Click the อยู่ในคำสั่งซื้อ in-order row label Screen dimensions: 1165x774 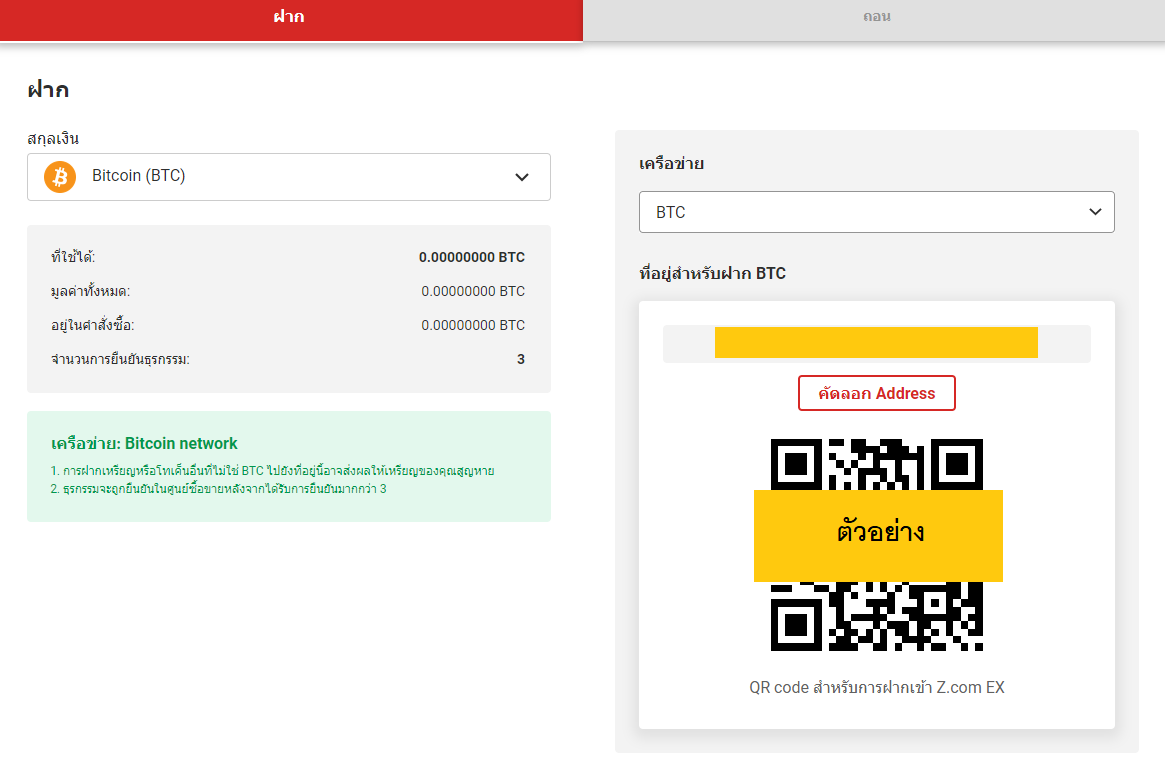pos(93,325)
